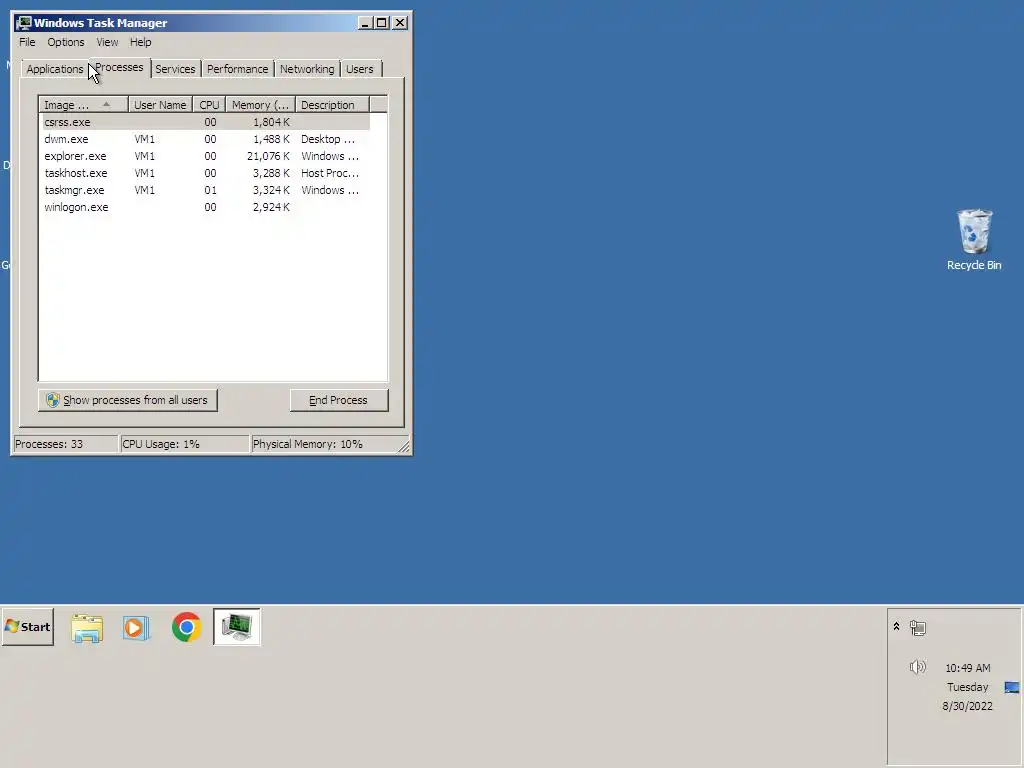Open the Options menu
This screenshot has height=768, width=1024.
coord(65,42)
